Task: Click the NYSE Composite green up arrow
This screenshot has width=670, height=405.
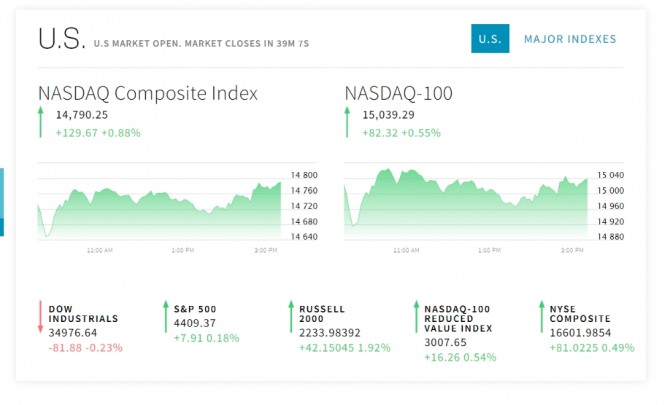Action: pyautogui.click(x=541, y=316)
